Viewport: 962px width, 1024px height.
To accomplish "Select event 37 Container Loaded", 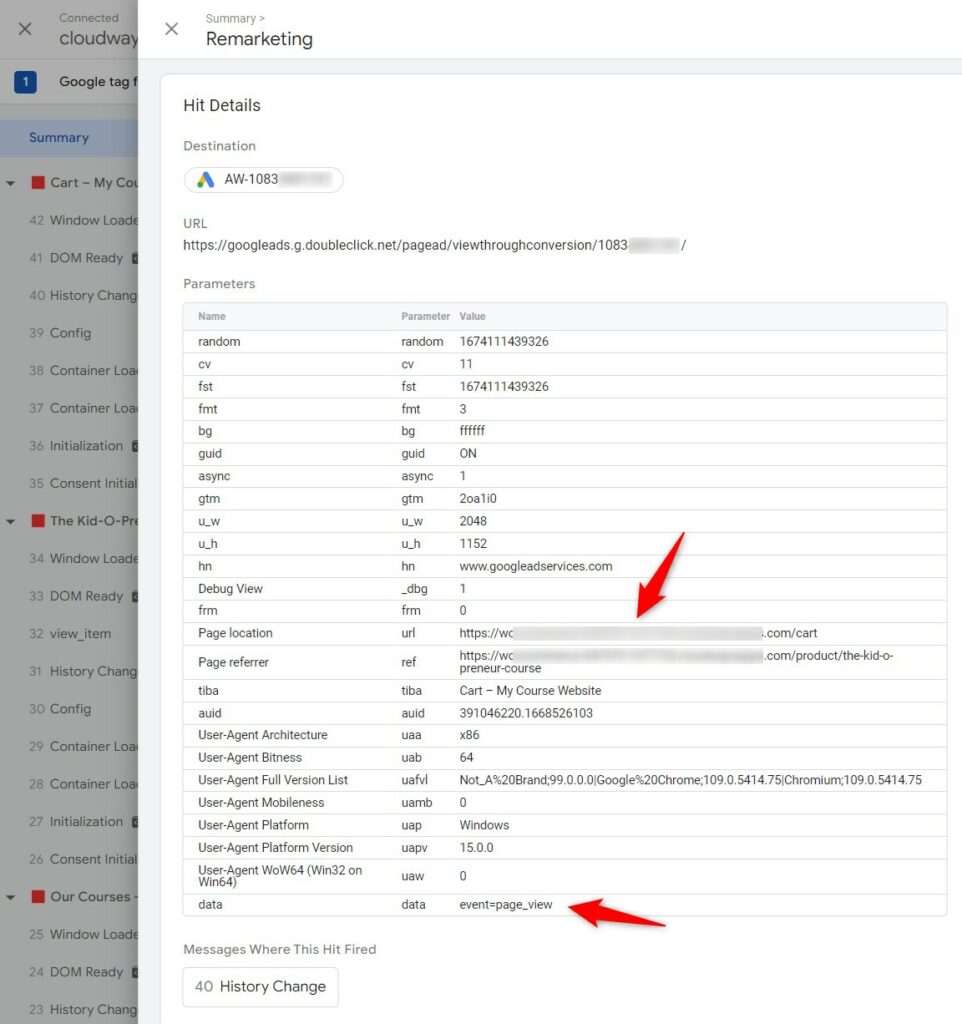I will [x=83, y=408].
